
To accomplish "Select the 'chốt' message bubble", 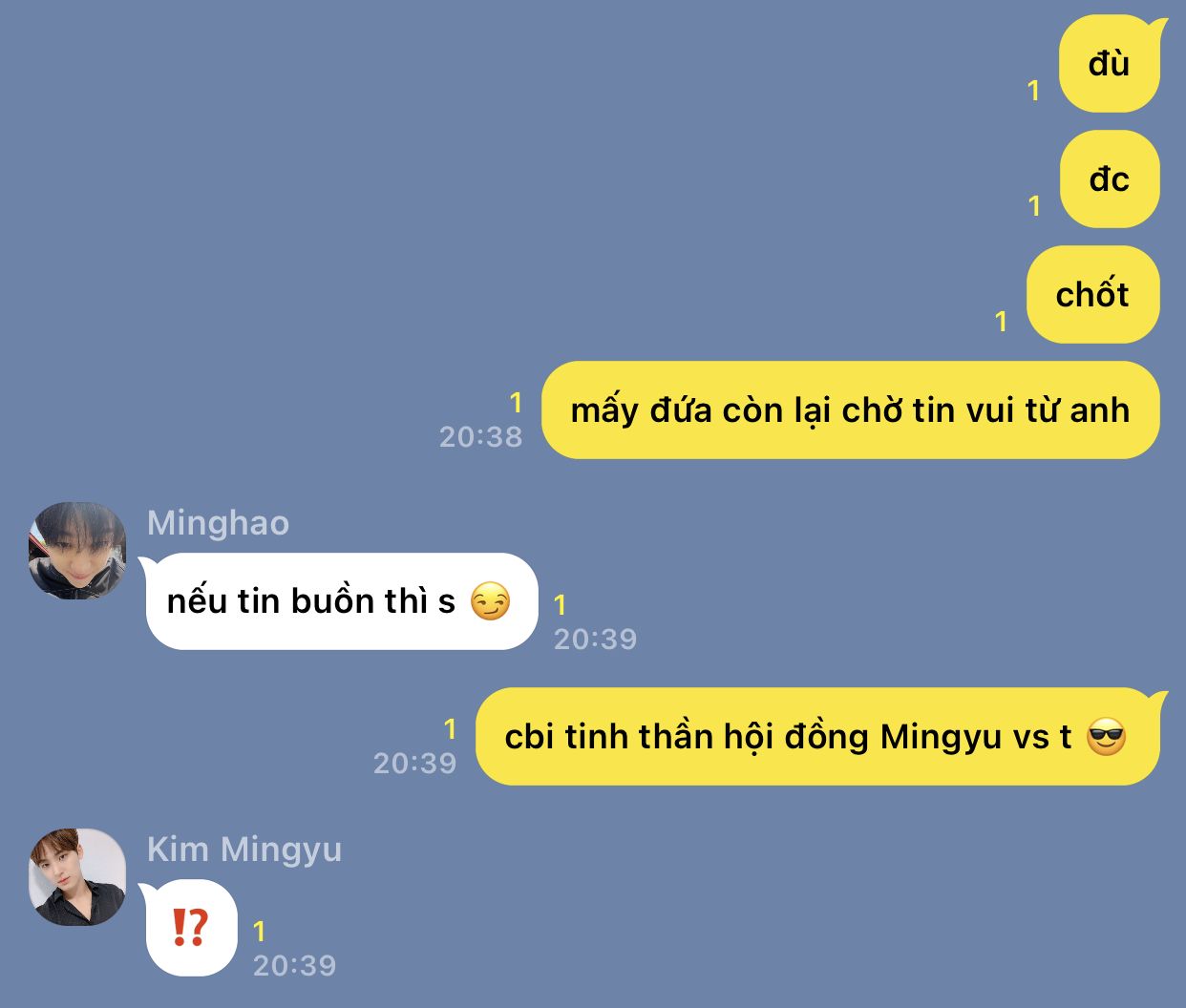I will [x=1093, y=295].
